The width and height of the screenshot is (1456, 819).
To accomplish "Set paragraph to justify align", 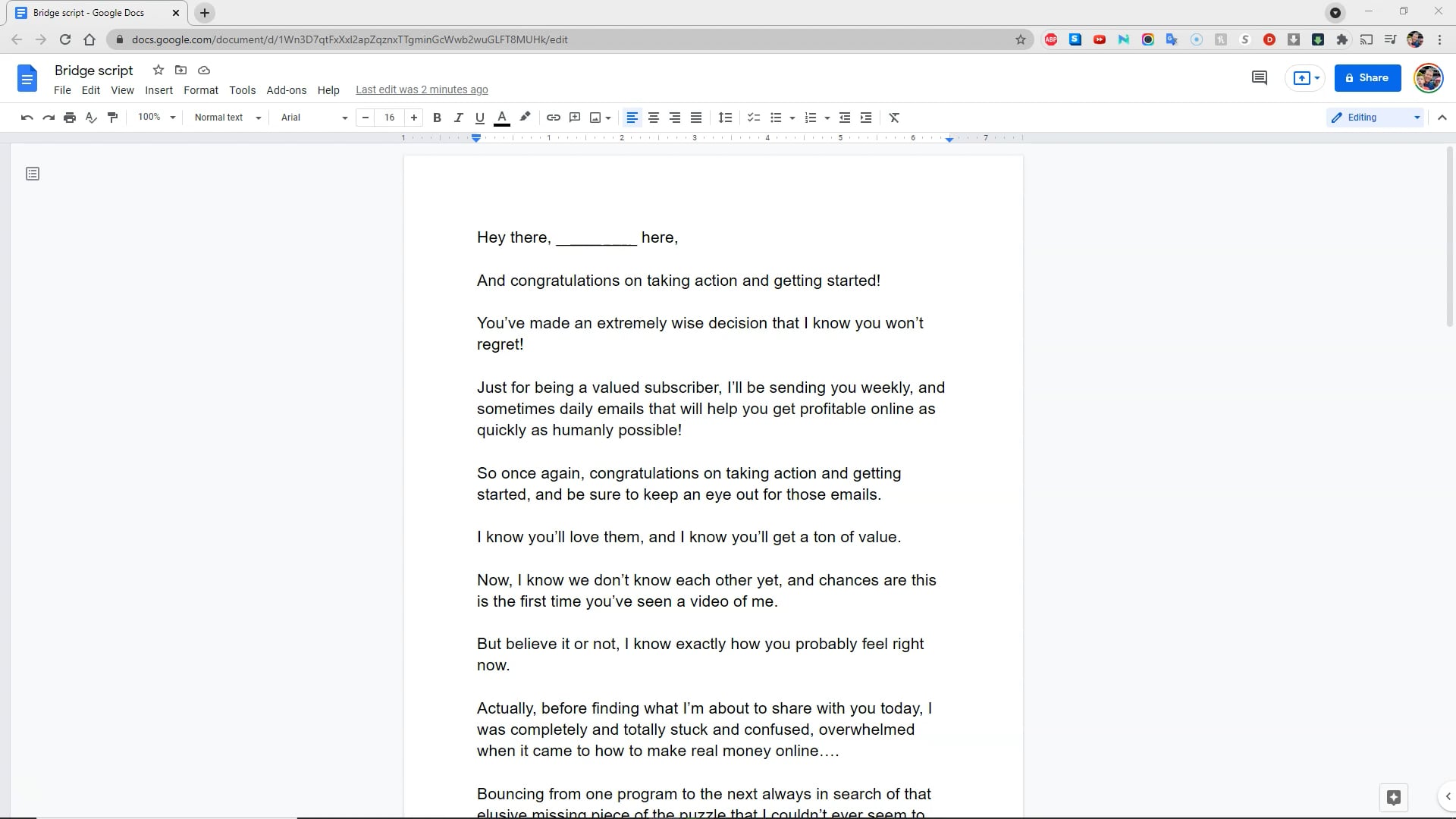I will [x=695, y=118].
